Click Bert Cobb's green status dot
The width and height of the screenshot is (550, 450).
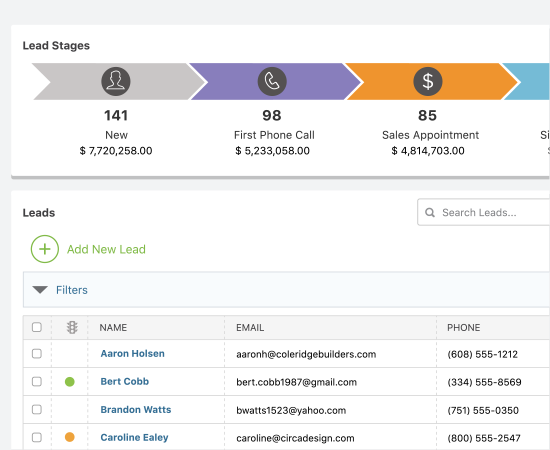pyautogui.click(x=70, y=382)
